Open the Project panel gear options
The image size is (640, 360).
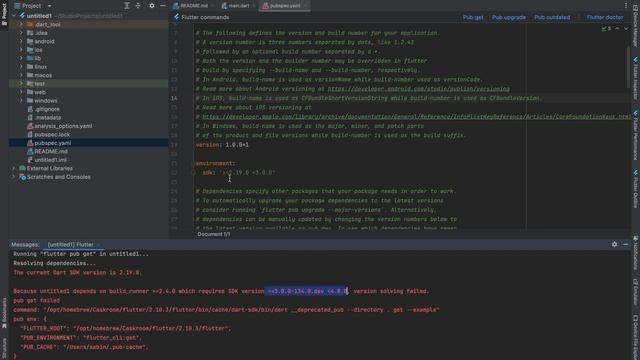(x=152, y=6)
